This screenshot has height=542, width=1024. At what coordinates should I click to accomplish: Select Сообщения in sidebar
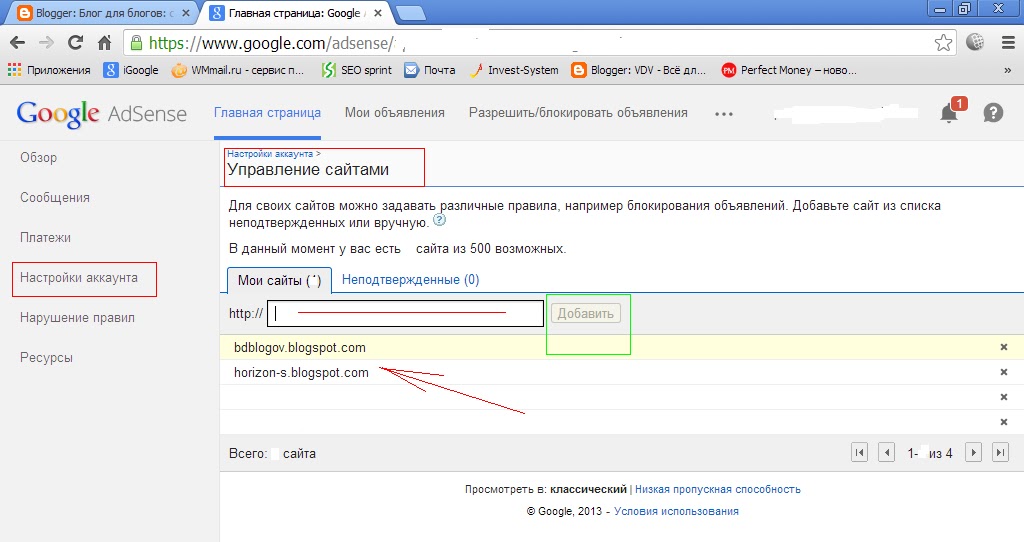click(55, 197)
